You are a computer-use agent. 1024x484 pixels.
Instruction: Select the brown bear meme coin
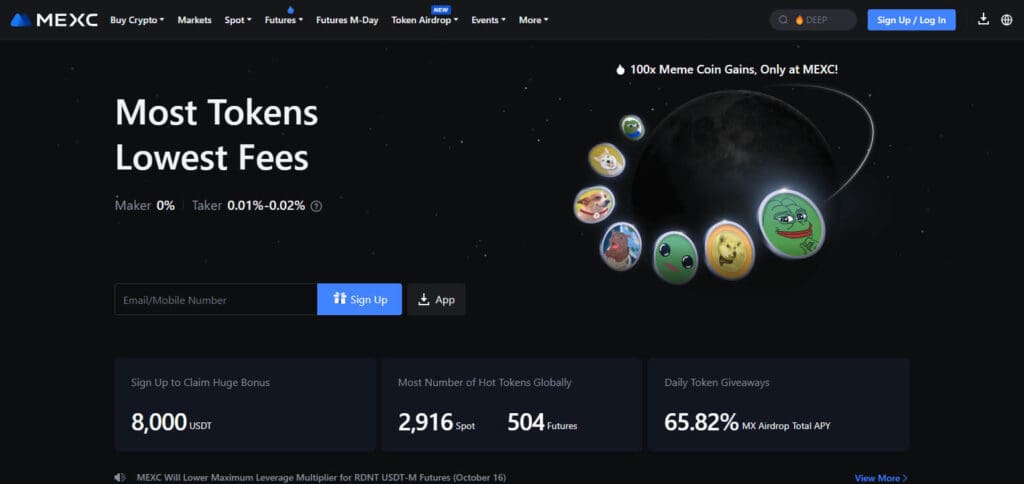pyautogui.click(x=620, y=246)
